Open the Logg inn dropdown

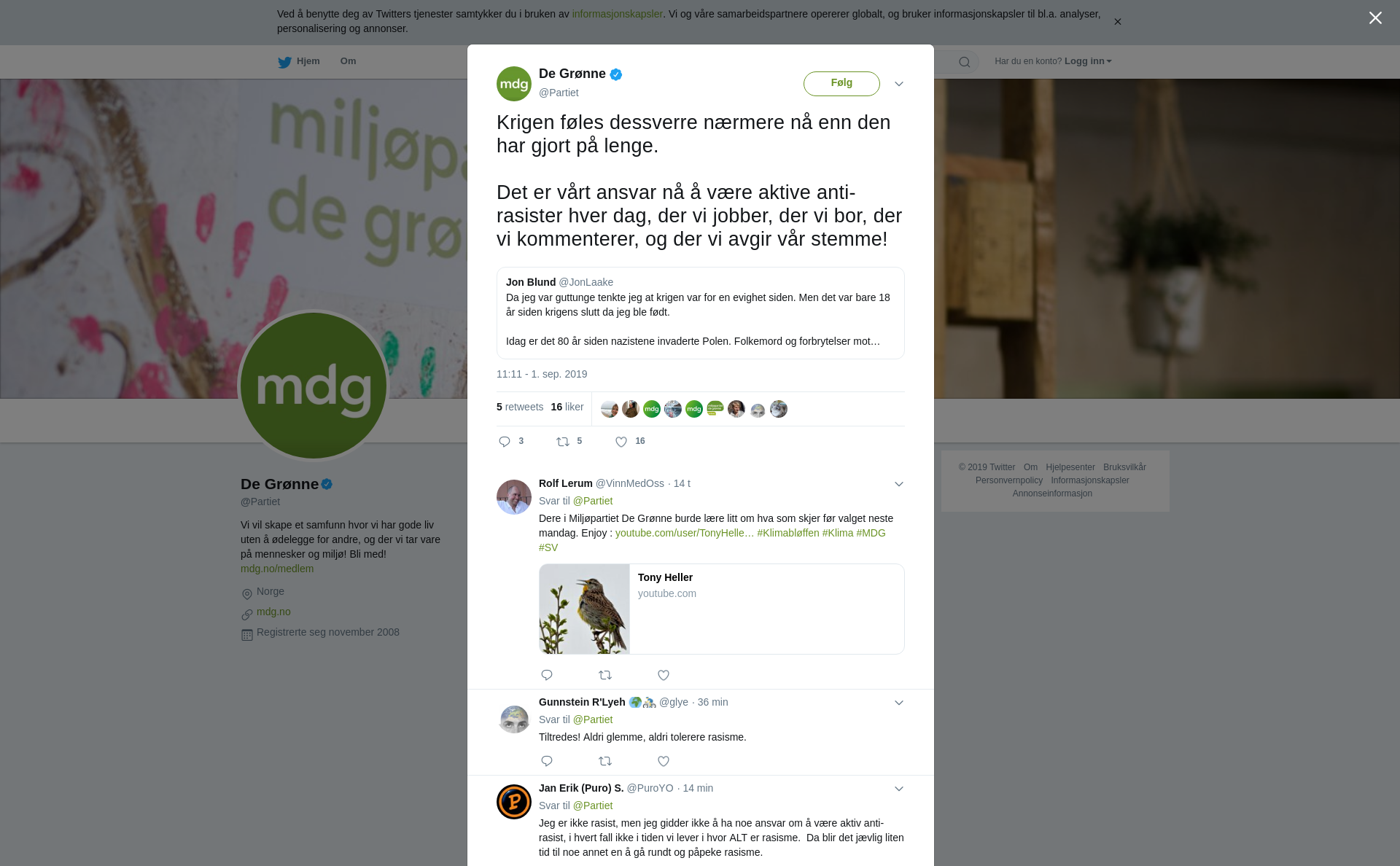click(x=1088, y=61)
